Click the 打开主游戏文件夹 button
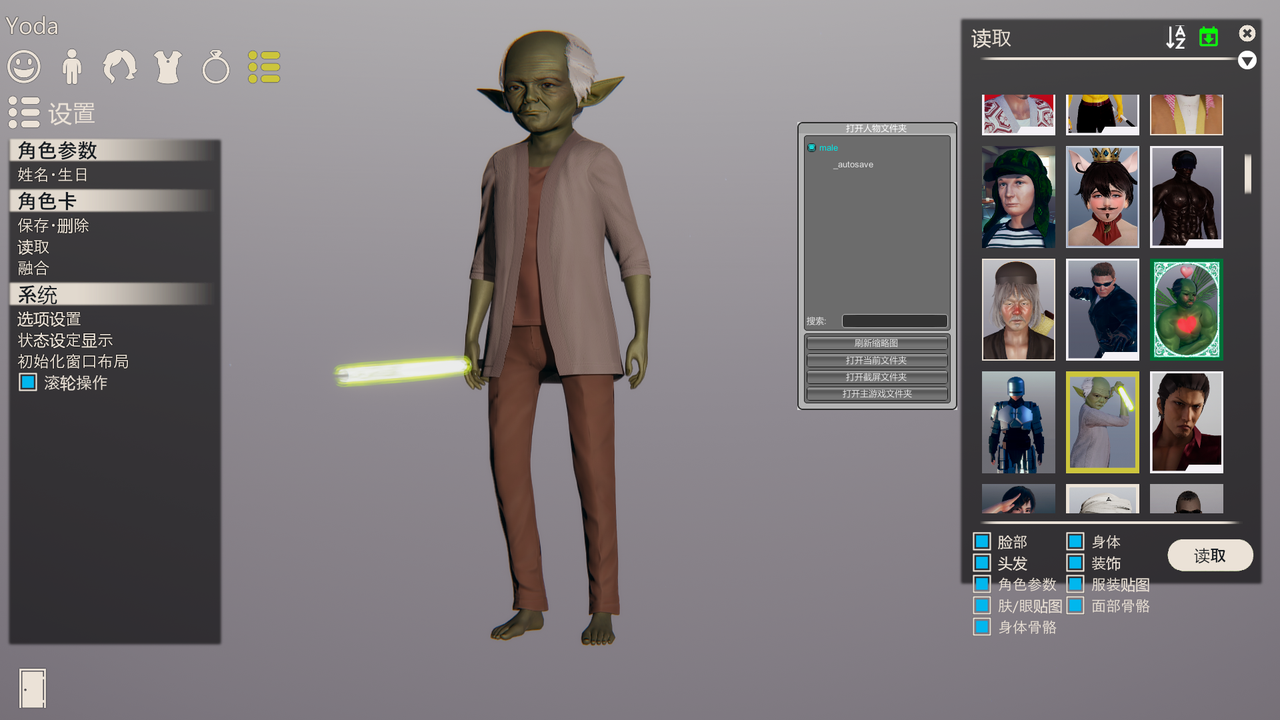This screenshot has width=1280, height=720. pos(877,394)
